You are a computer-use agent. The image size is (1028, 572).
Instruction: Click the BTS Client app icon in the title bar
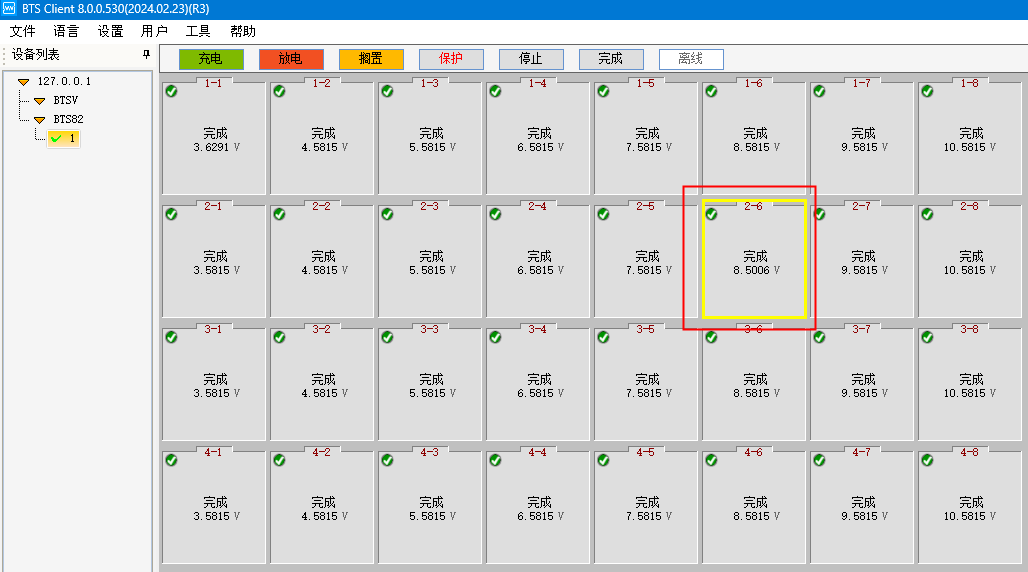tap(10, 9)
